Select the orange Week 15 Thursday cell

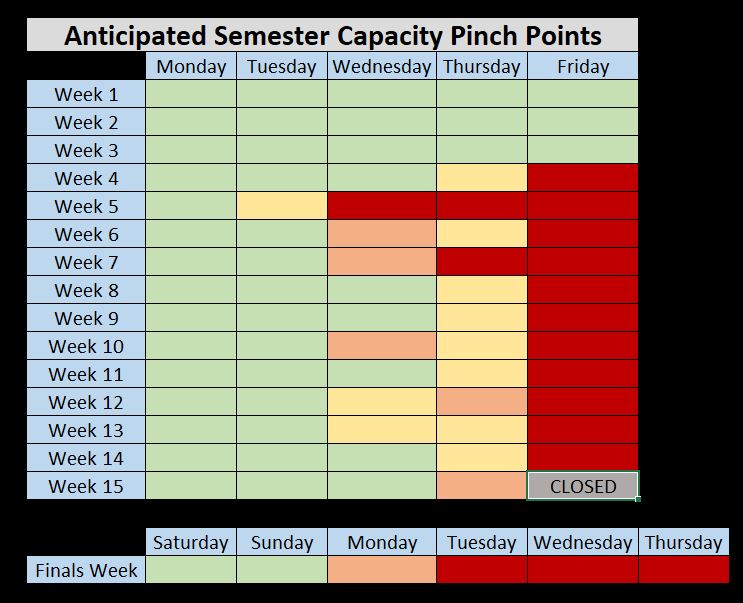pyautogui.click(x=482, y=486)
